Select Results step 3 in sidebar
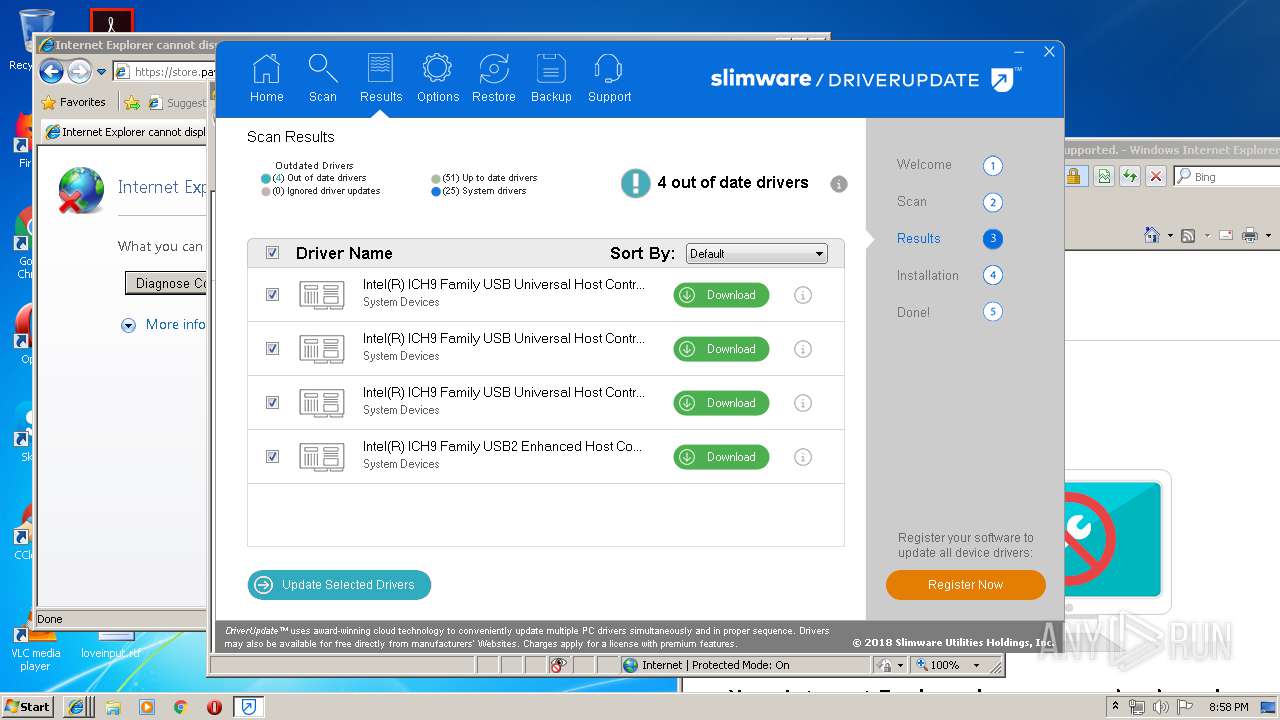The width and height of the screenshot is (1280, 720). 948,239
